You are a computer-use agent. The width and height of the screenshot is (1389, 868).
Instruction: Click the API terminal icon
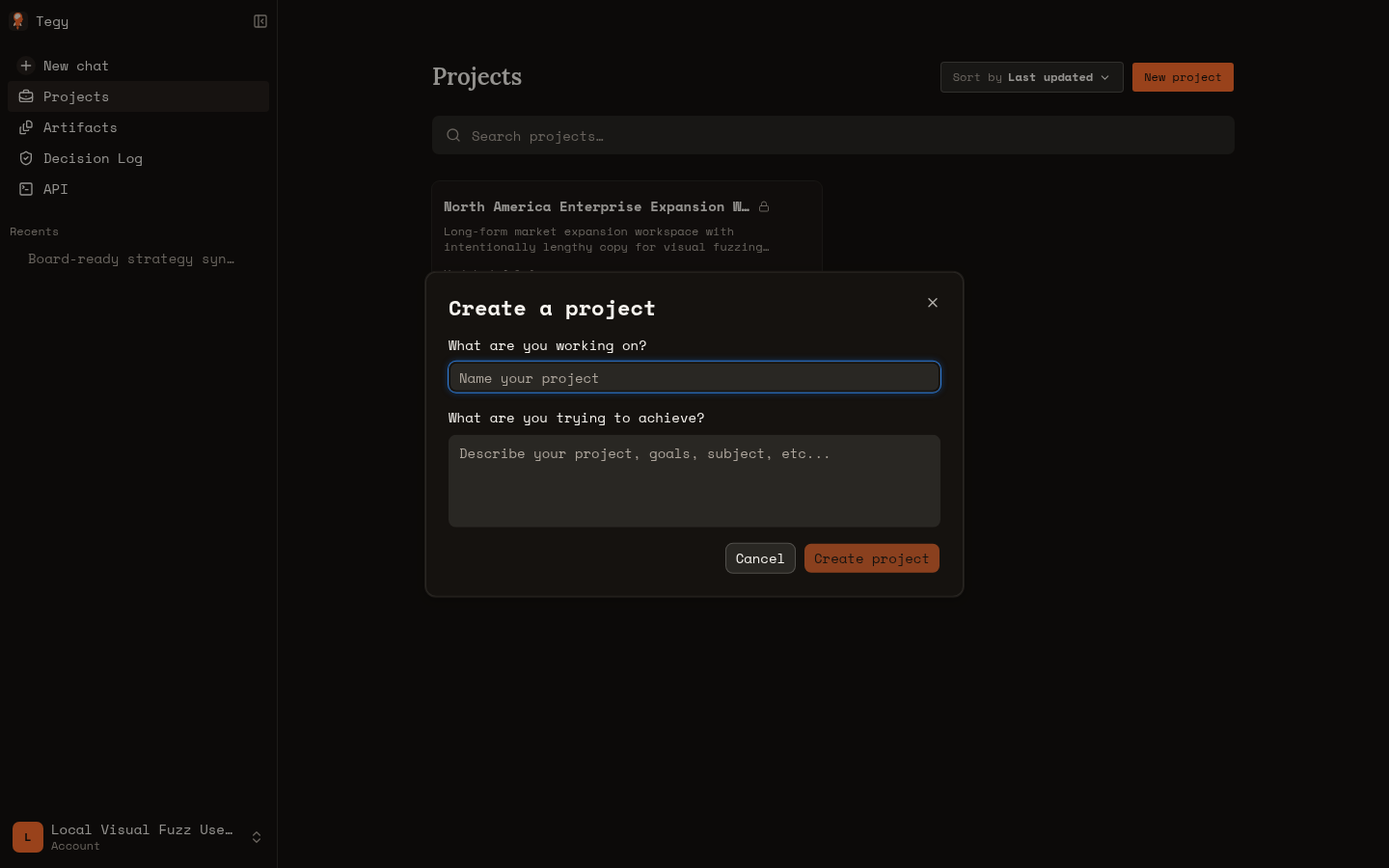click(x=26, y=189)
